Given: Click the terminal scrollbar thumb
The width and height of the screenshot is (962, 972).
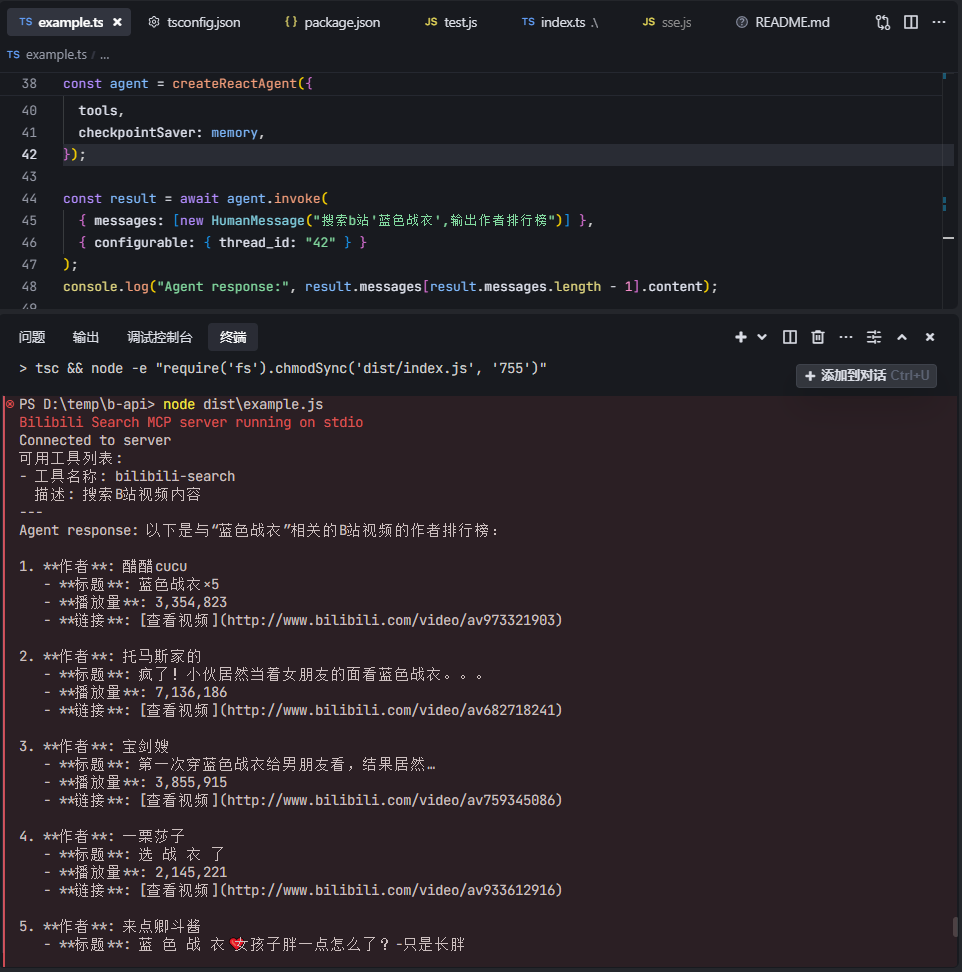Looking at the screenshot, I should (955, 927).
